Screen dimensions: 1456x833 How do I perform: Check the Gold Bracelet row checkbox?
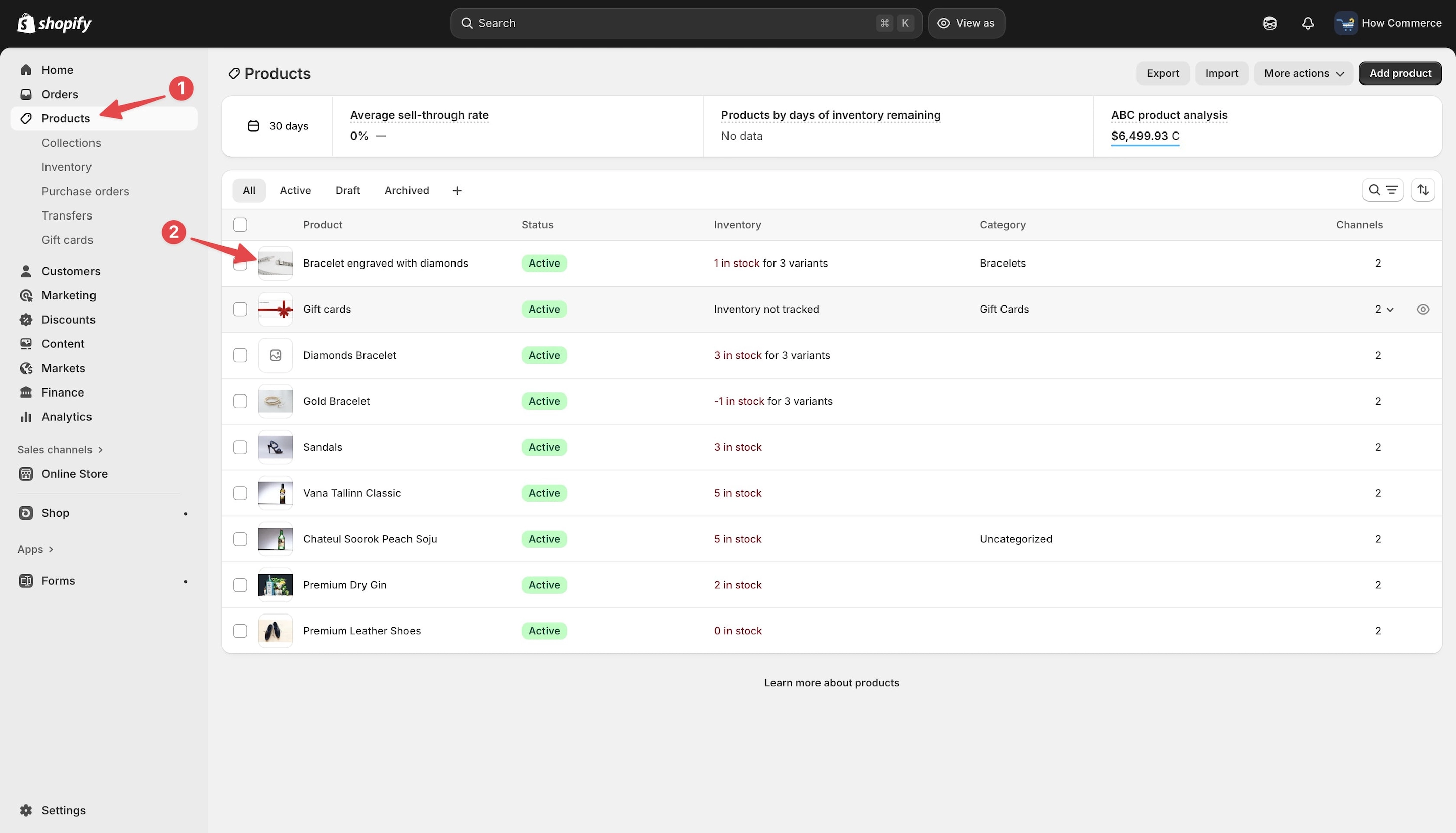[x=240, y=401]
